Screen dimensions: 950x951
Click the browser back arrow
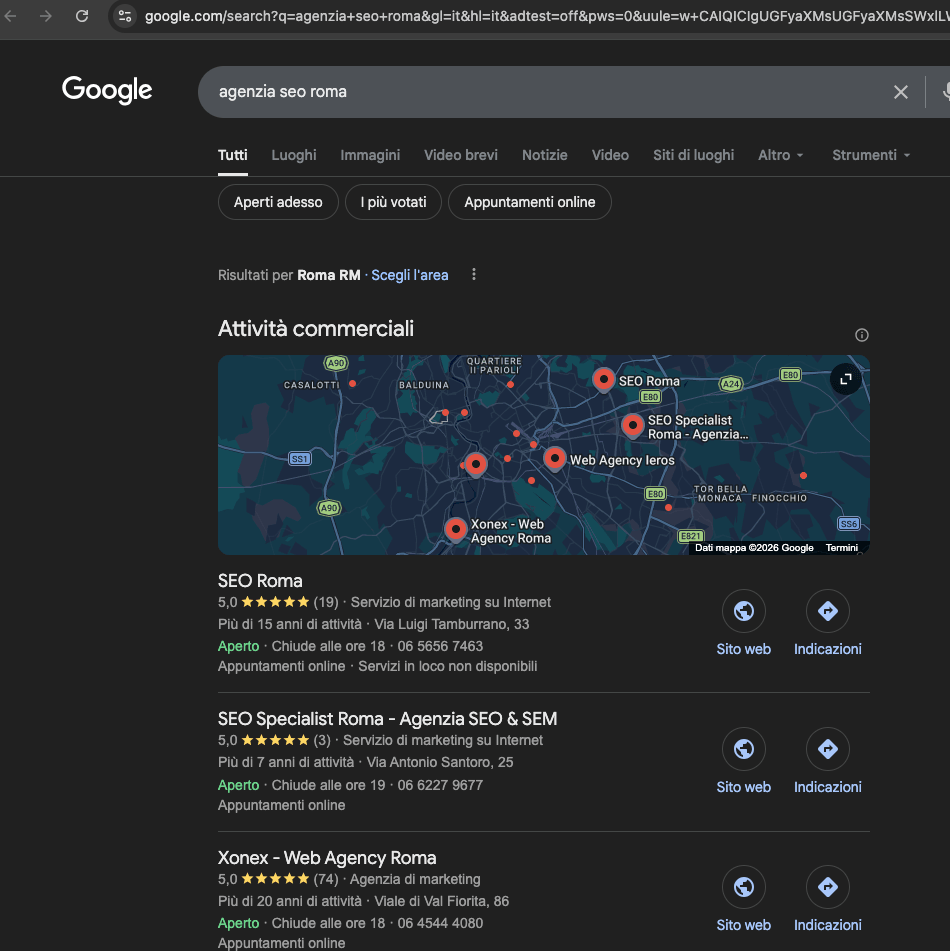[10, 16]
